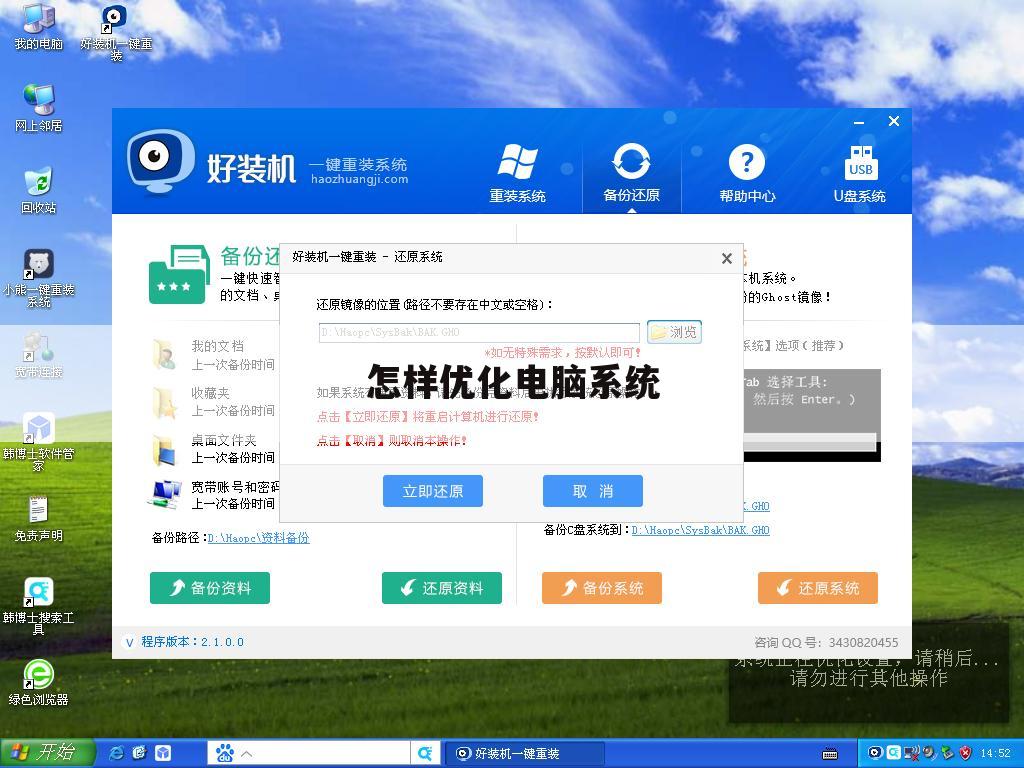Screen dimensions: 1024x768
Task: Click 还原资料 green button
Action: coord(441,588)
